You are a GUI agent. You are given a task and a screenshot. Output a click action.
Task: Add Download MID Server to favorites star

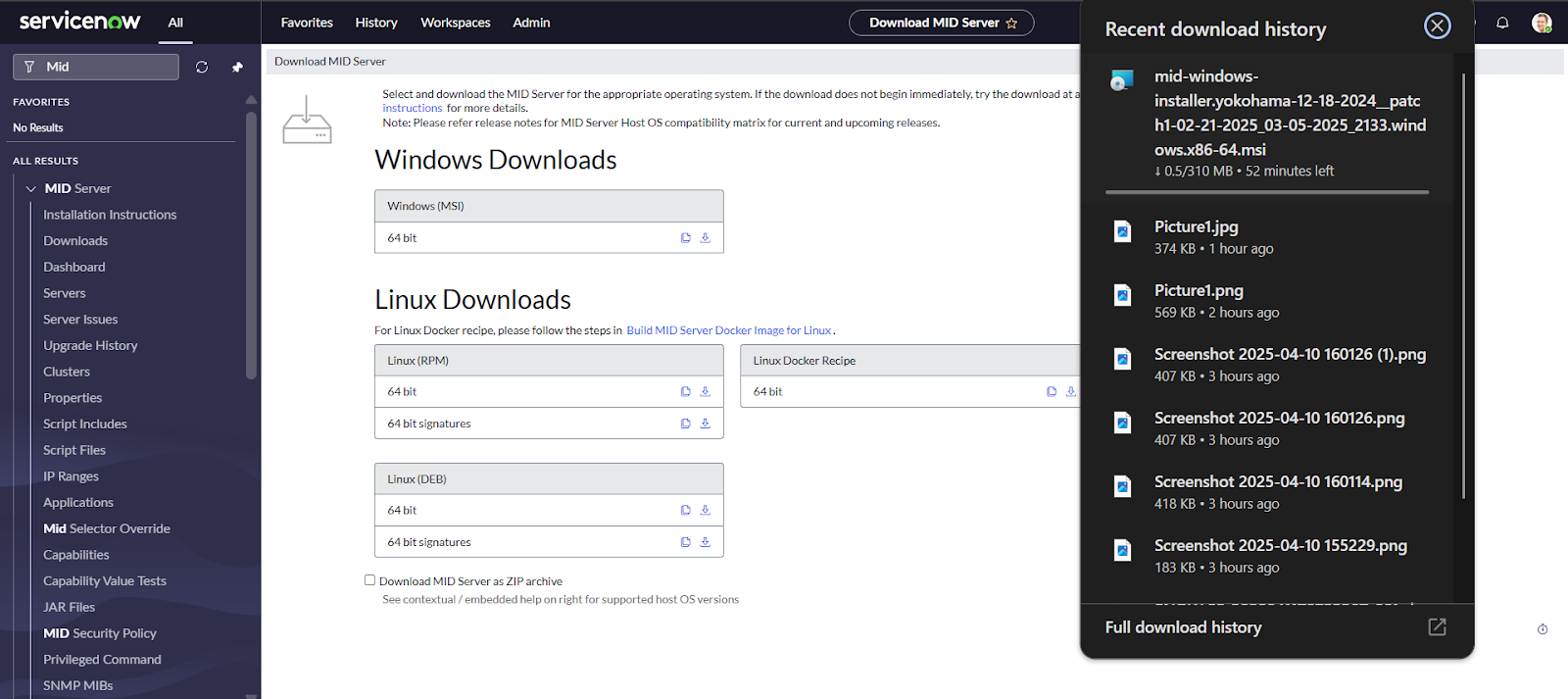click(1012, 23)
